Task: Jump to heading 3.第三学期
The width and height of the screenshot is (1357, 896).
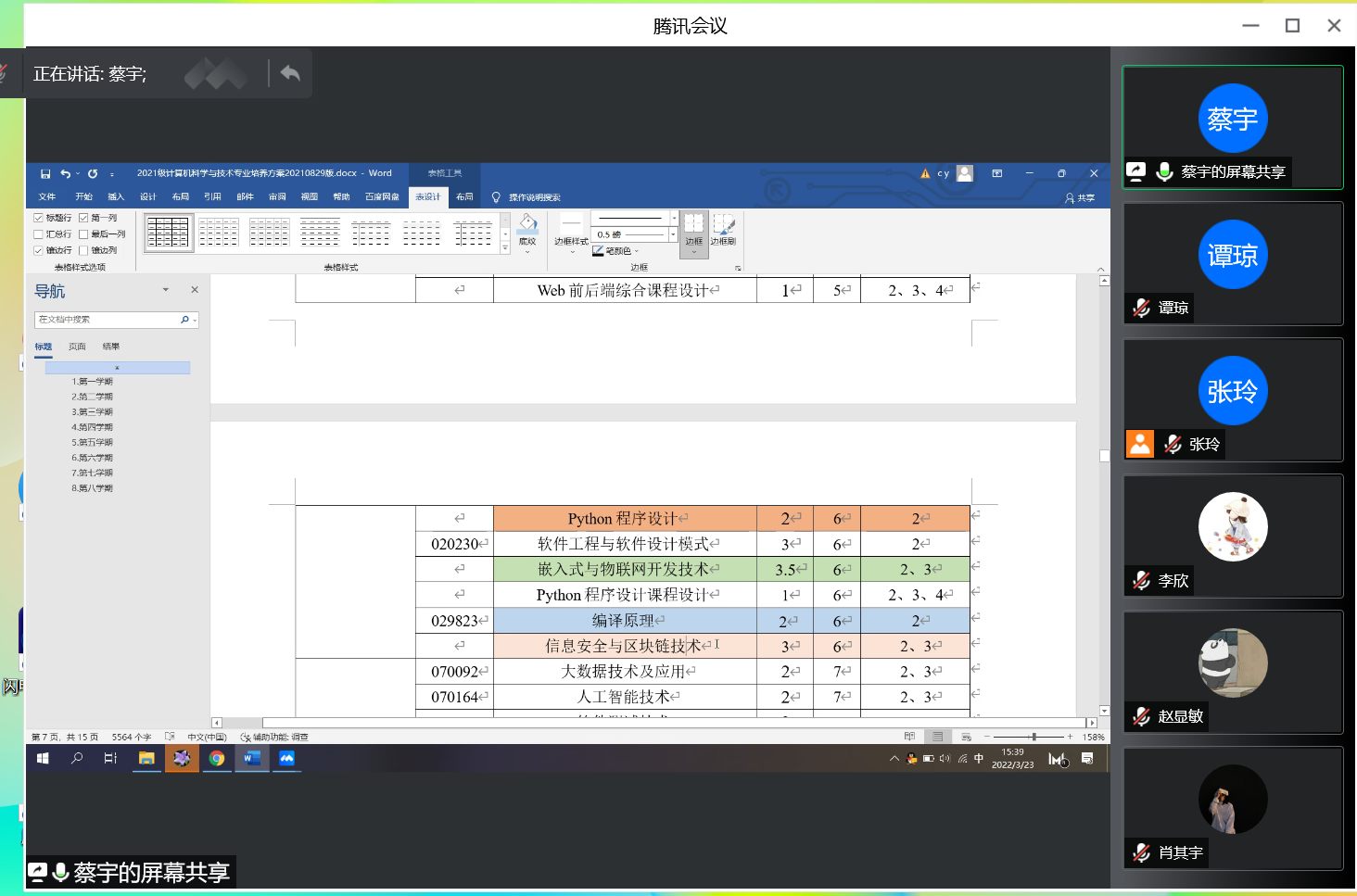Action: 93,412
